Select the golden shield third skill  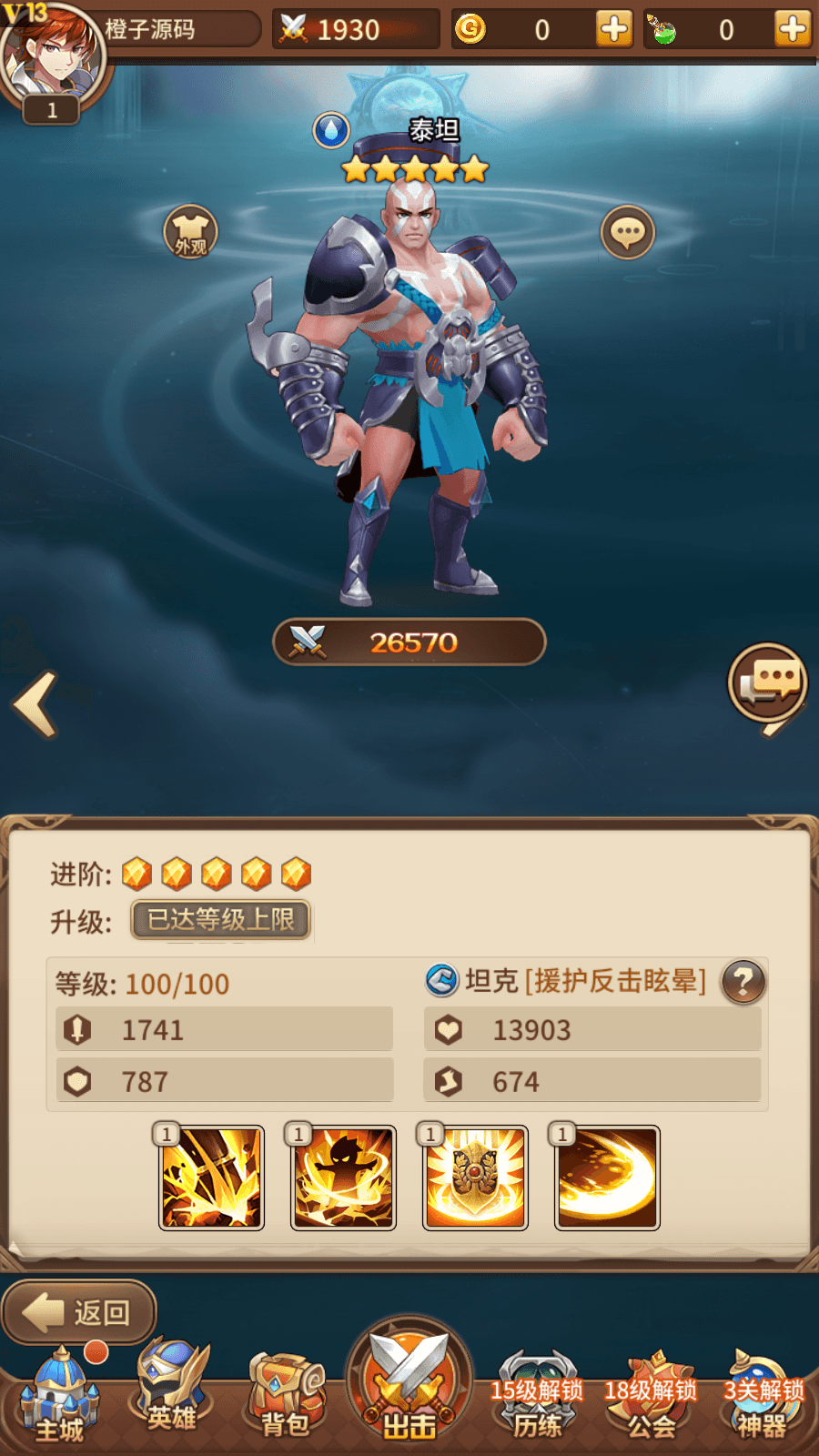coord(475,1178)
